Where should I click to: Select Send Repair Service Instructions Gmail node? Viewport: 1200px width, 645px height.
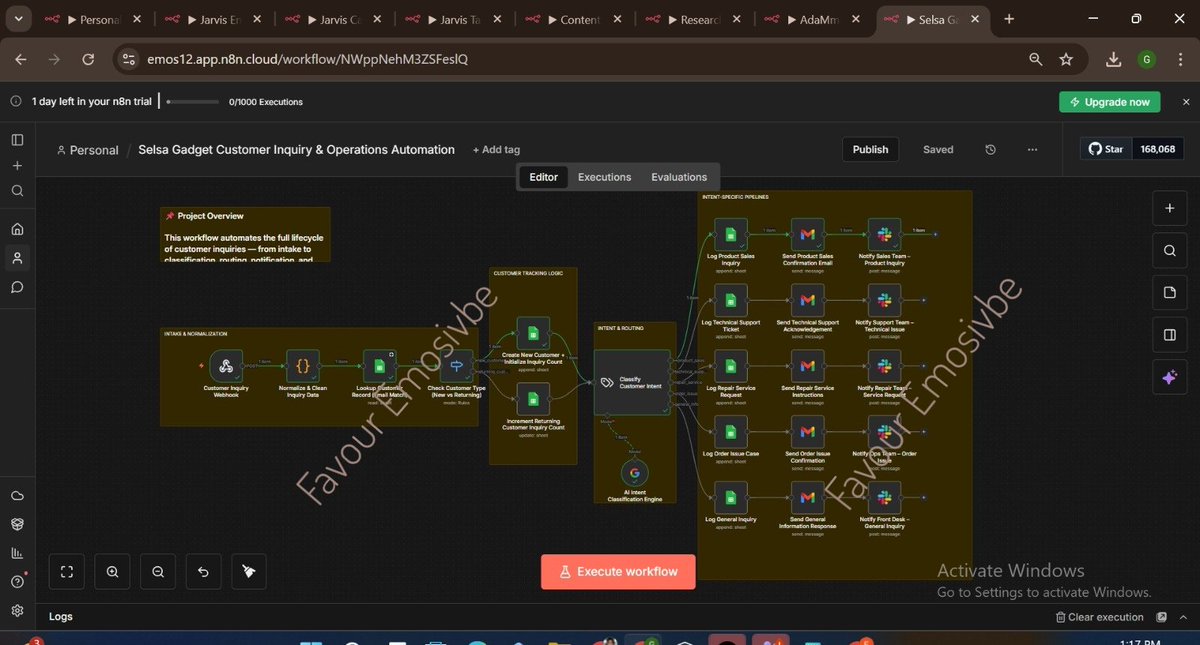pos(808,366)
